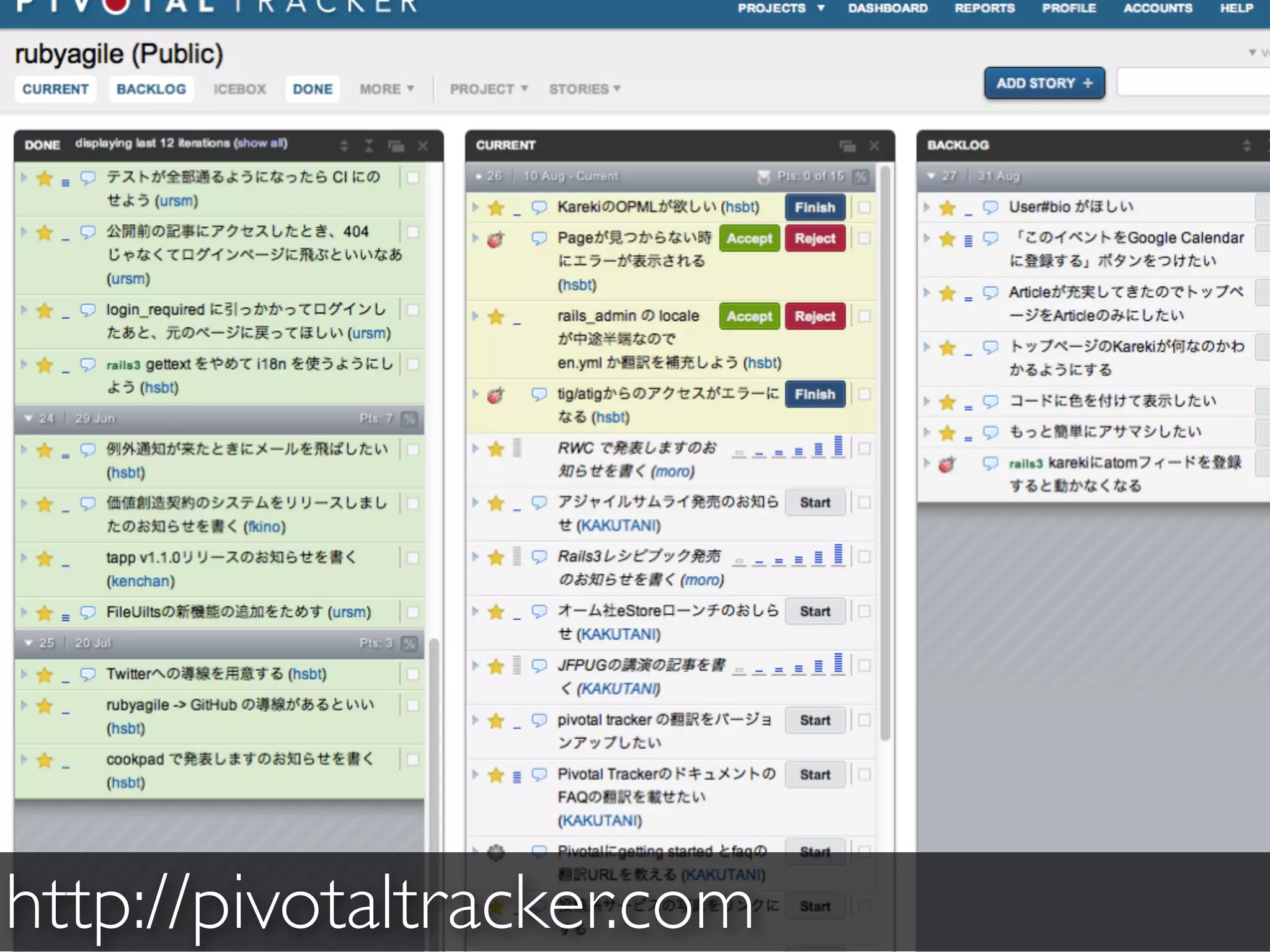Start the アジャイルサムライ発売 story
Viewport: 1270px width, 952px height.
click(815, 503)
